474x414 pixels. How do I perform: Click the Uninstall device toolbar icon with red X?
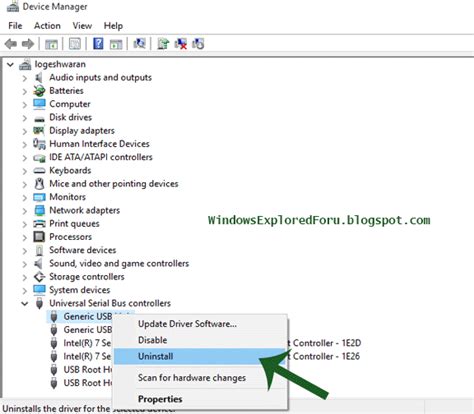(x=181, y=44)
